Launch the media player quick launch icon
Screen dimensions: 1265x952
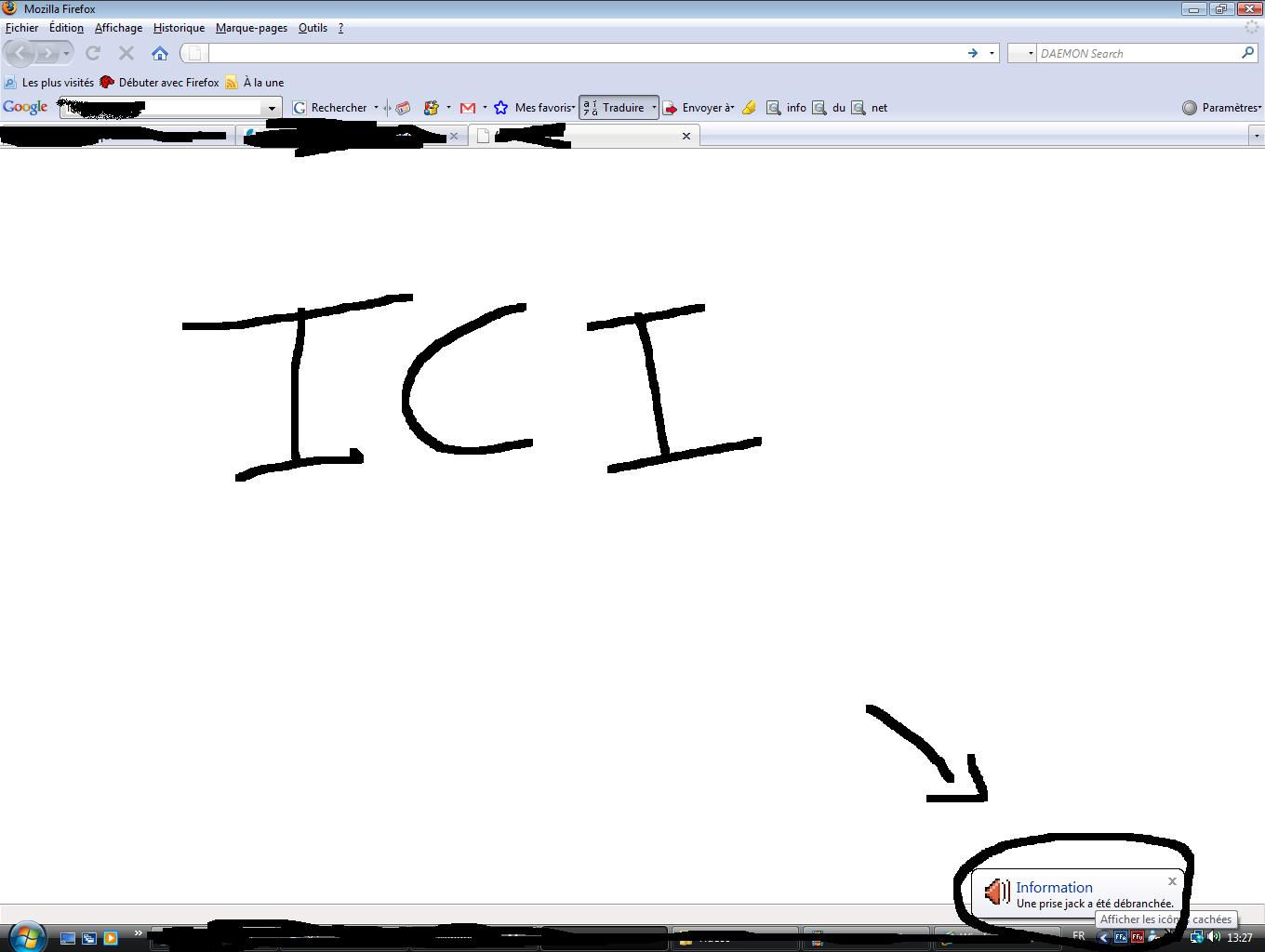[x=110, y=939]
